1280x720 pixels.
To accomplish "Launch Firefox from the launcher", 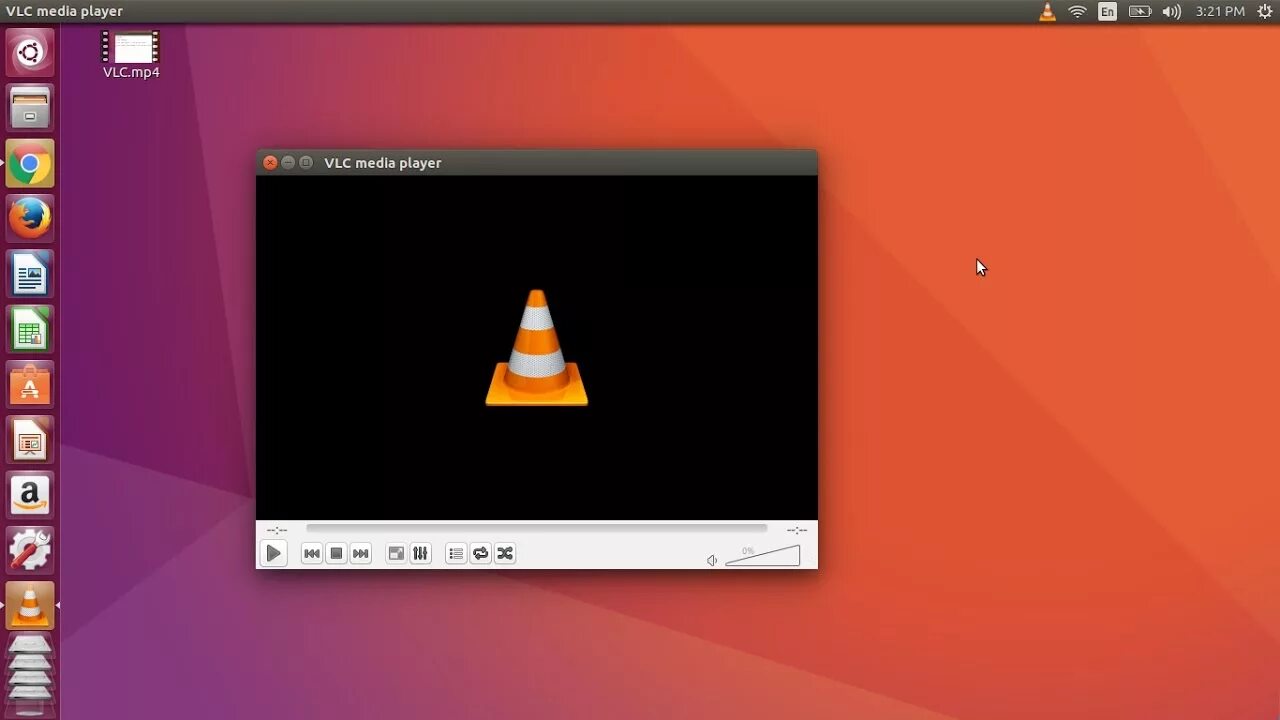I will tap(30, 218).
